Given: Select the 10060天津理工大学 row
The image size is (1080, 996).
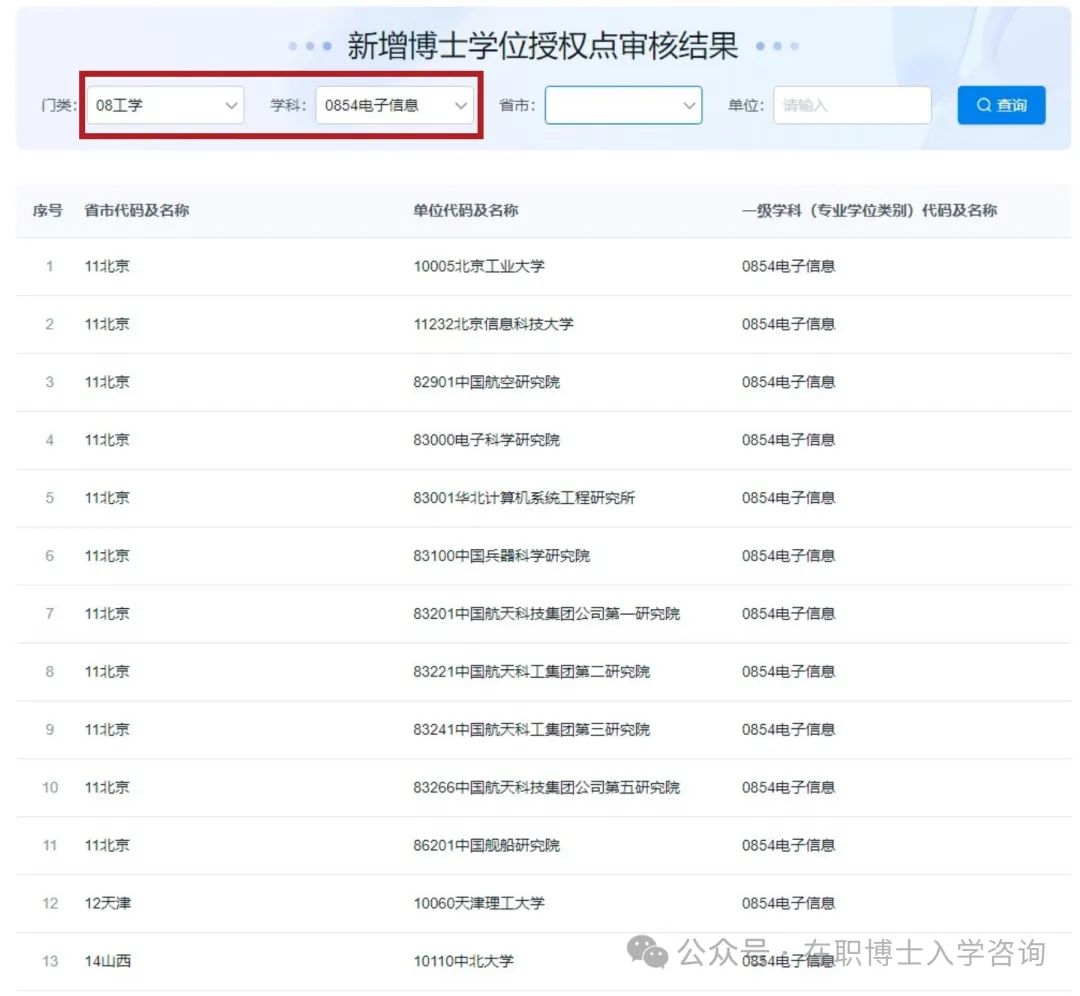Looking at the screenshot, I should point(479,904).
